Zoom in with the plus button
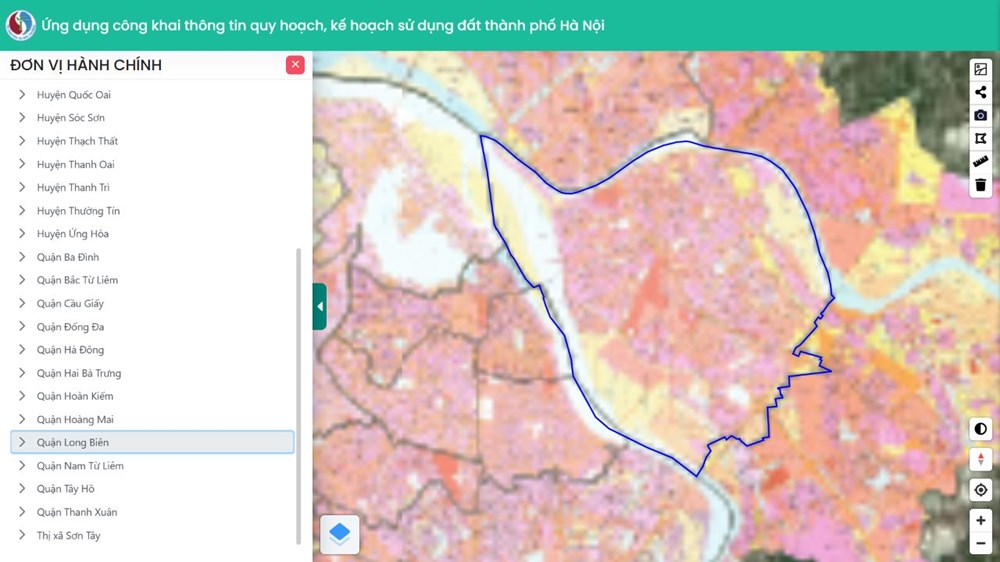Screen dimensions: 1000x562 click(x=980, y=521)
